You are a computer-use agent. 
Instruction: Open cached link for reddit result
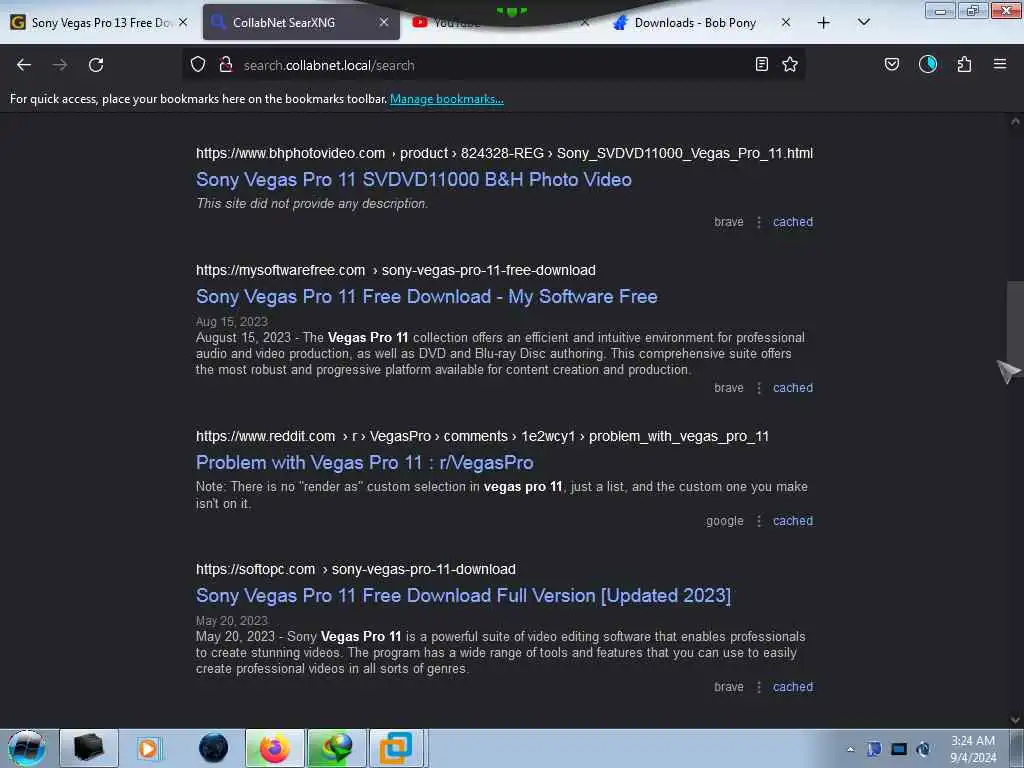coord(793,521)
